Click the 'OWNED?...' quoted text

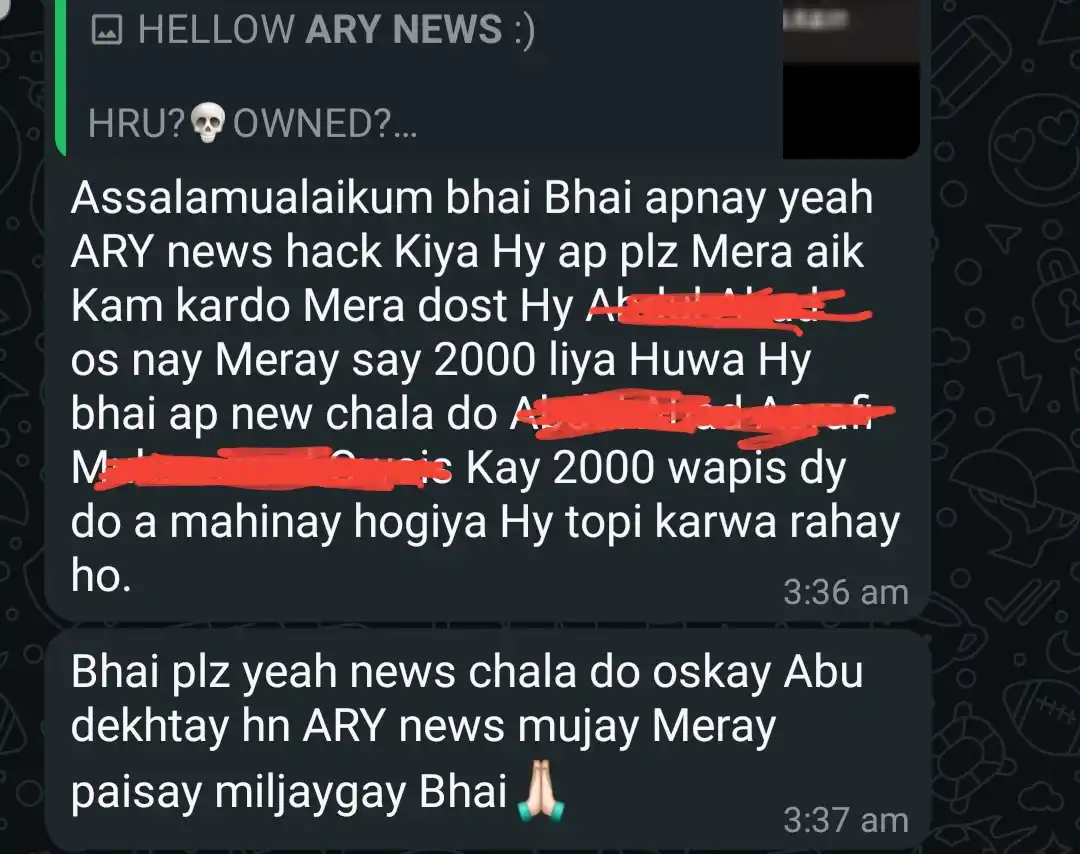click(x=325, y=124)
